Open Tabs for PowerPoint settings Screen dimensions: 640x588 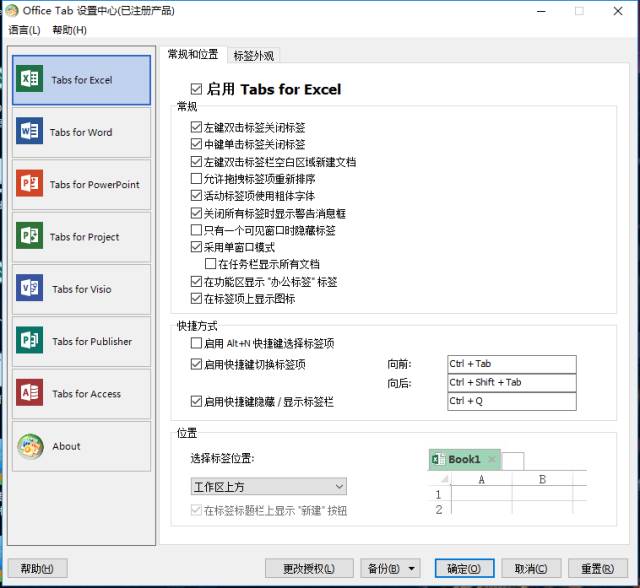[81, 184]
